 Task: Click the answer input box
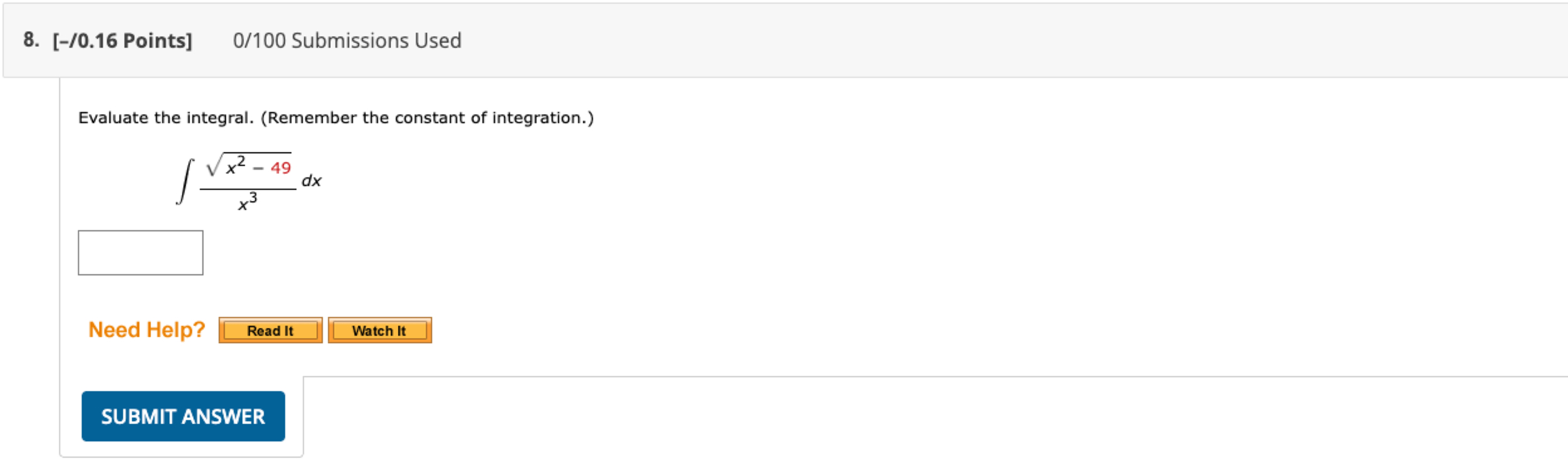click(140, 253)
